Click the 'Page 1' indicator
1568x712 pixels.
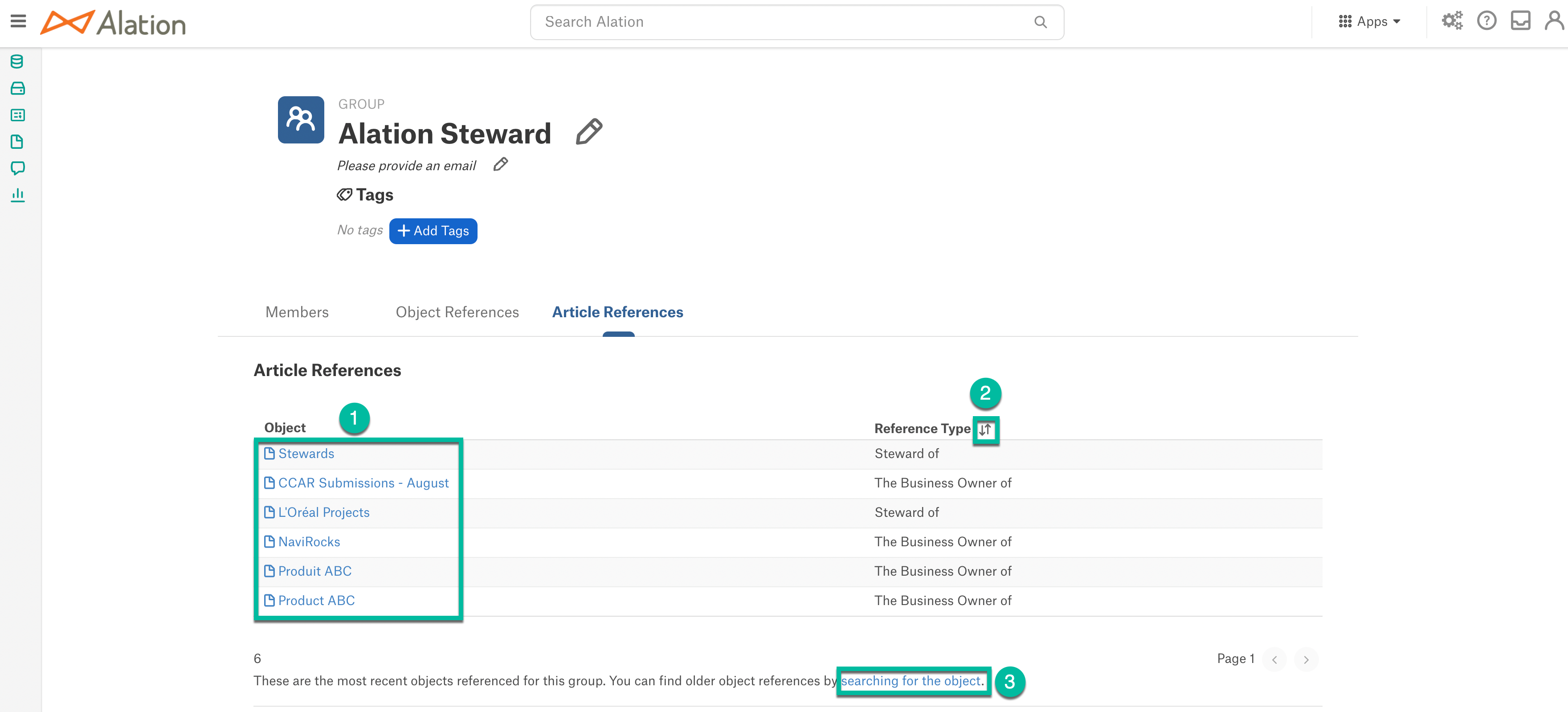(x=1236, y=659)
